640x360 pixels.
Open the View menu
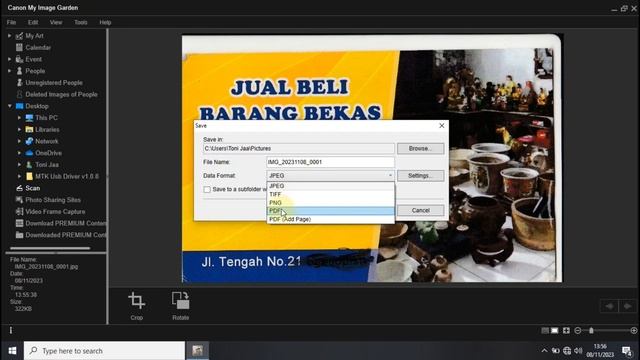pyautogui.click(x=56, y=22)
